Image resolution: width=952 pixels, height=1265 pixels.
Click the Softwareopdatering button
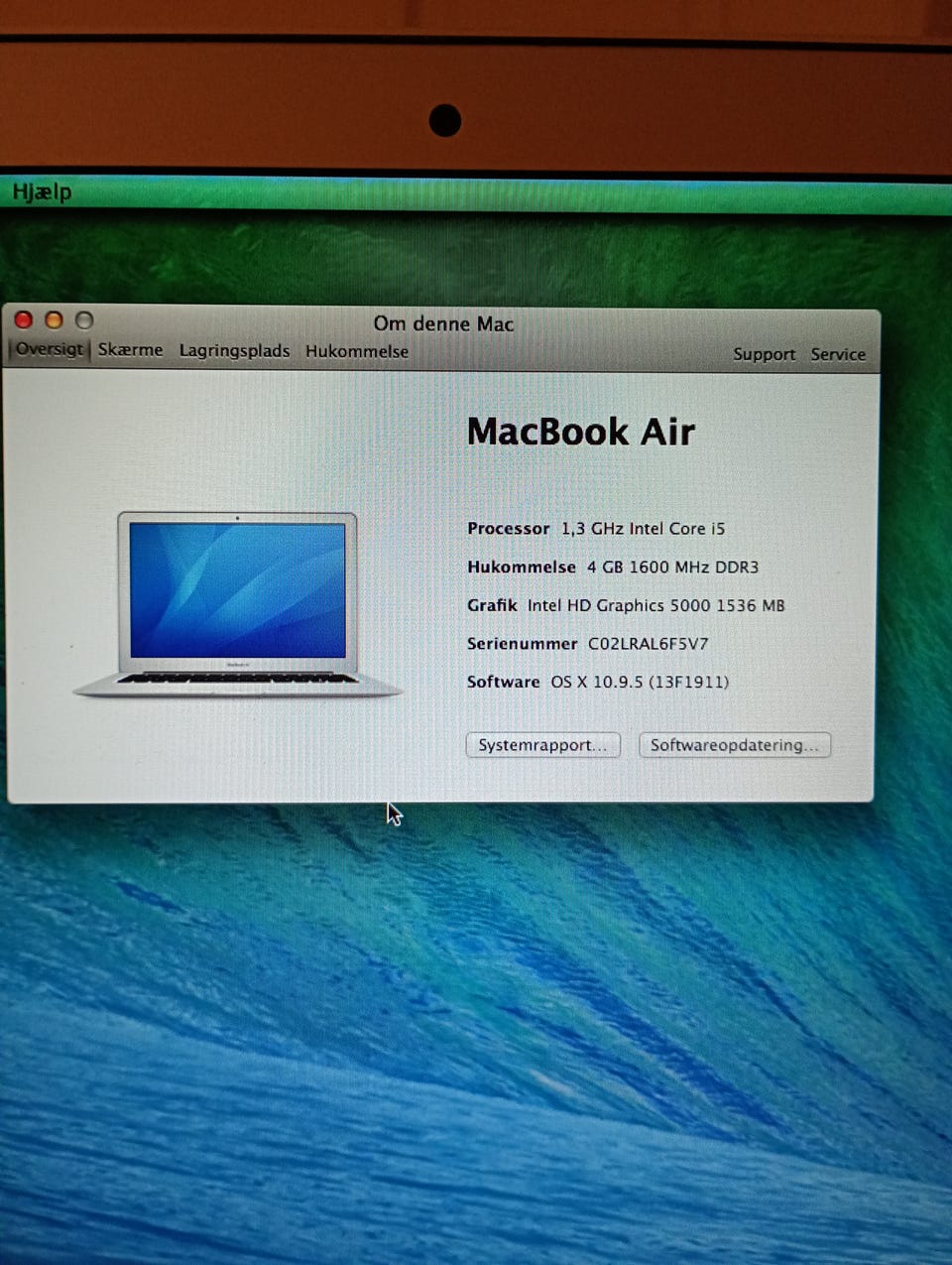[x=734, y=745]
